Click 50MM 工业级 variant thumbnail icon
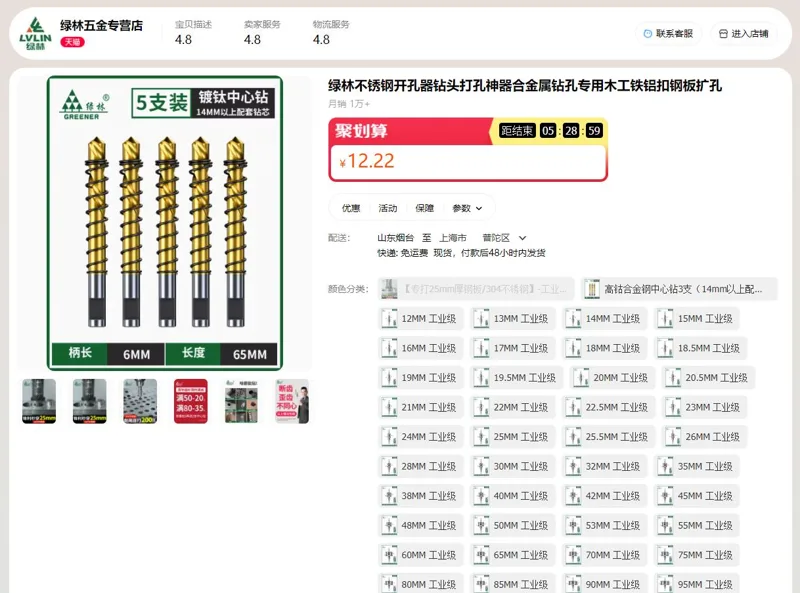Screen dimensions: 800x593 (481, 526)
